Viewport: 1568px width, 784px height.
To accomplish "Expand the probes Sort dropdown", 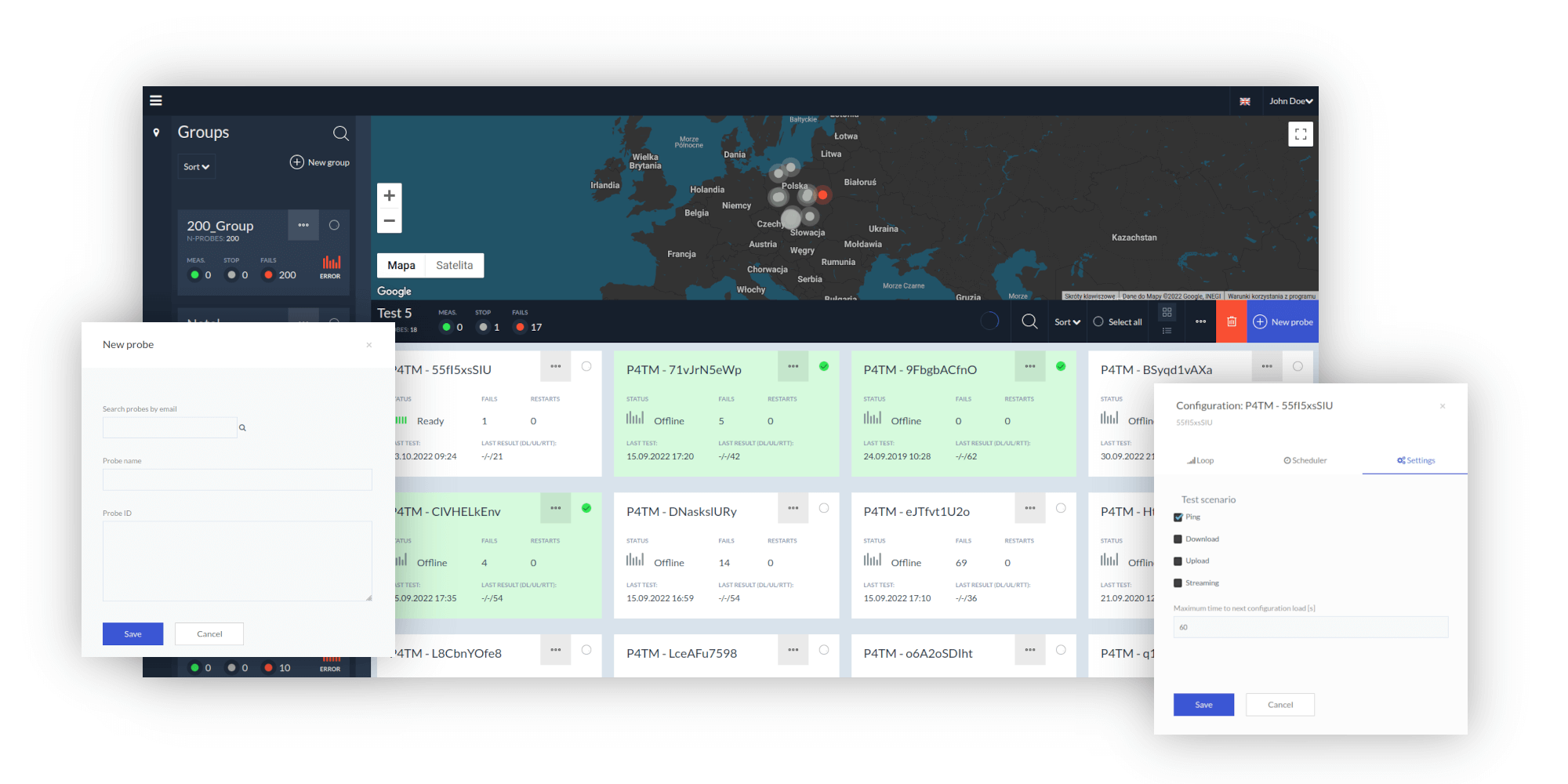I will [1067, 322].
